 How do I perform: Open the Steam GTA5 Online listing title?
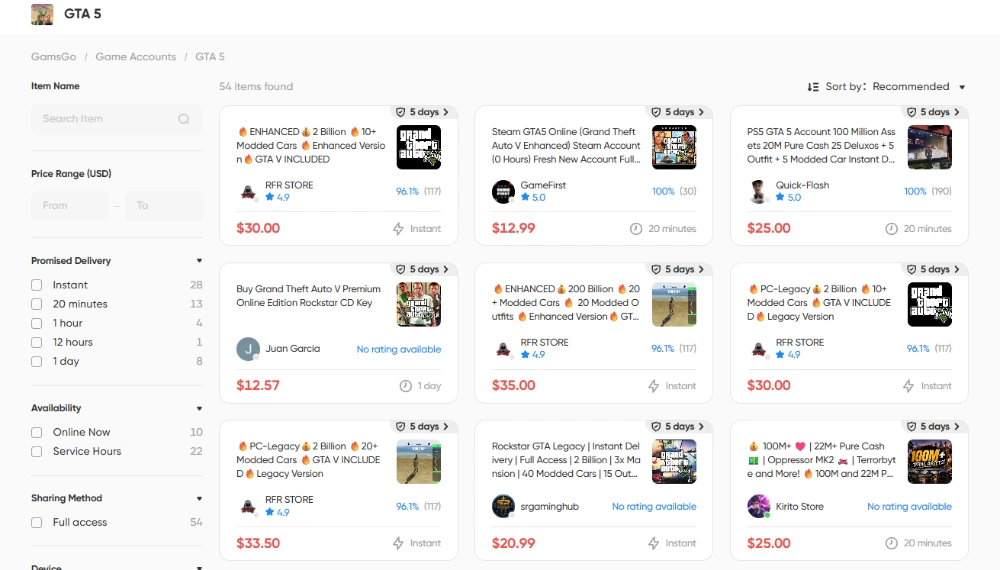[566, 145]
